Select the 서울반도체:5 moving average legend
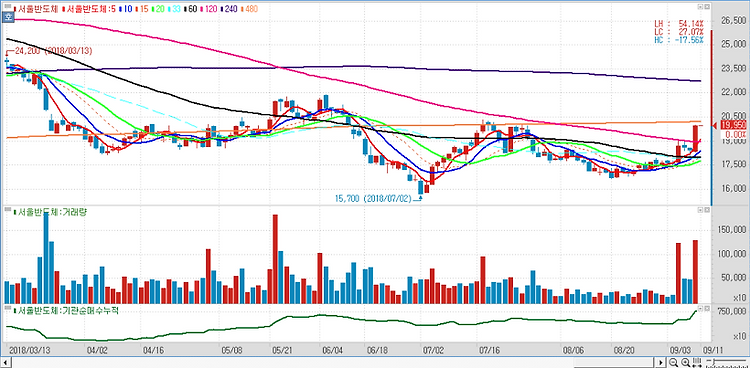 tap(88, 9)
